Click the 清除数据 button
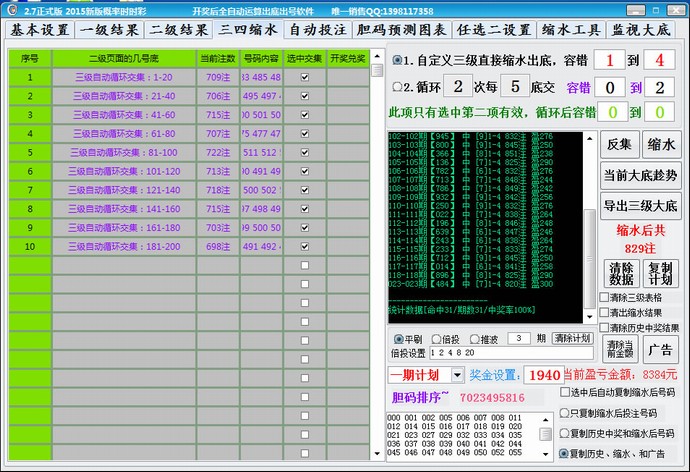This screenshot has width=690, height=472. tap(621, 273)
